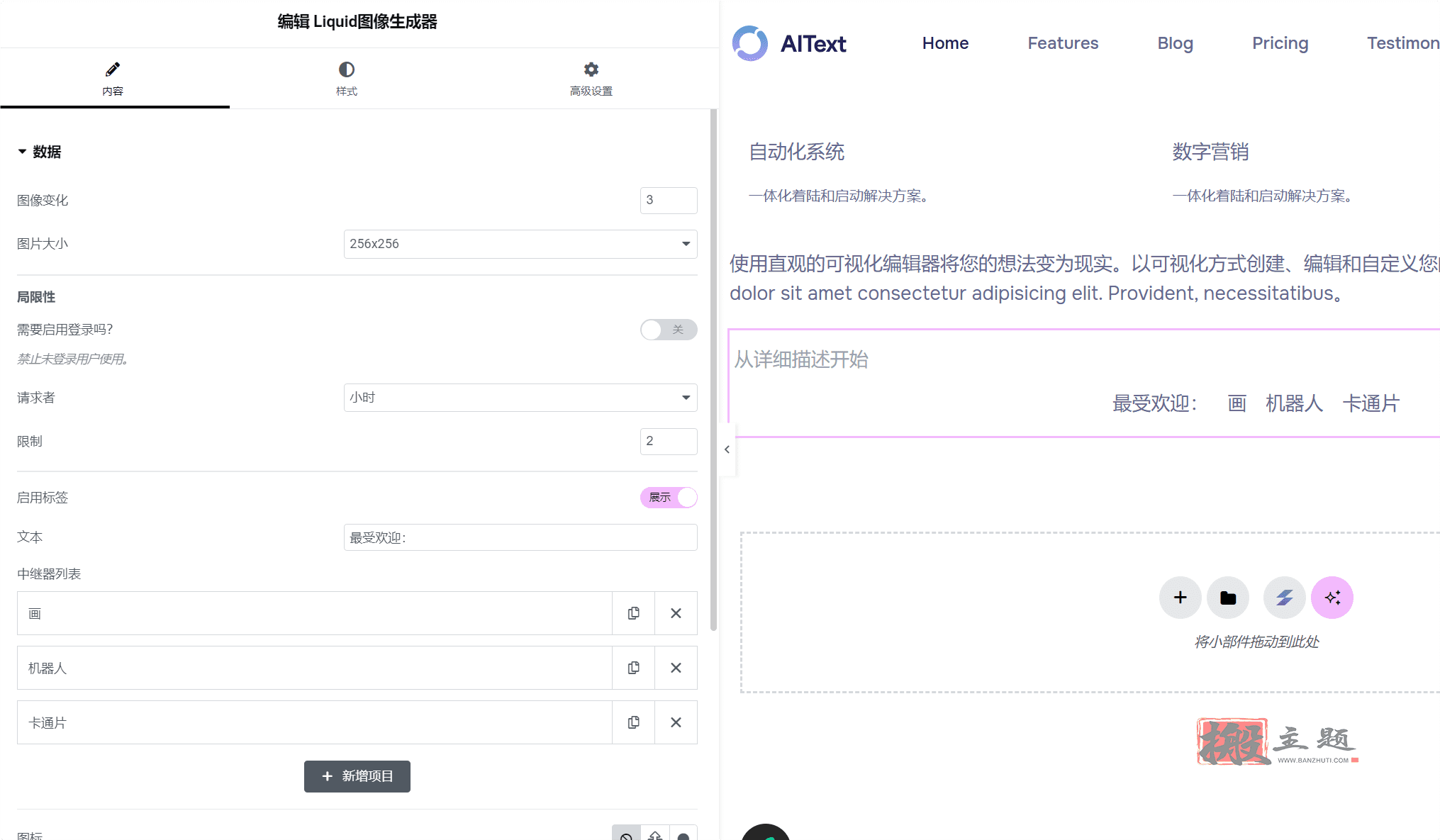Viewport: 1440px width, 840px height.
Task: Collapse the editor panel with arrow handle
Action: (727, 449)
